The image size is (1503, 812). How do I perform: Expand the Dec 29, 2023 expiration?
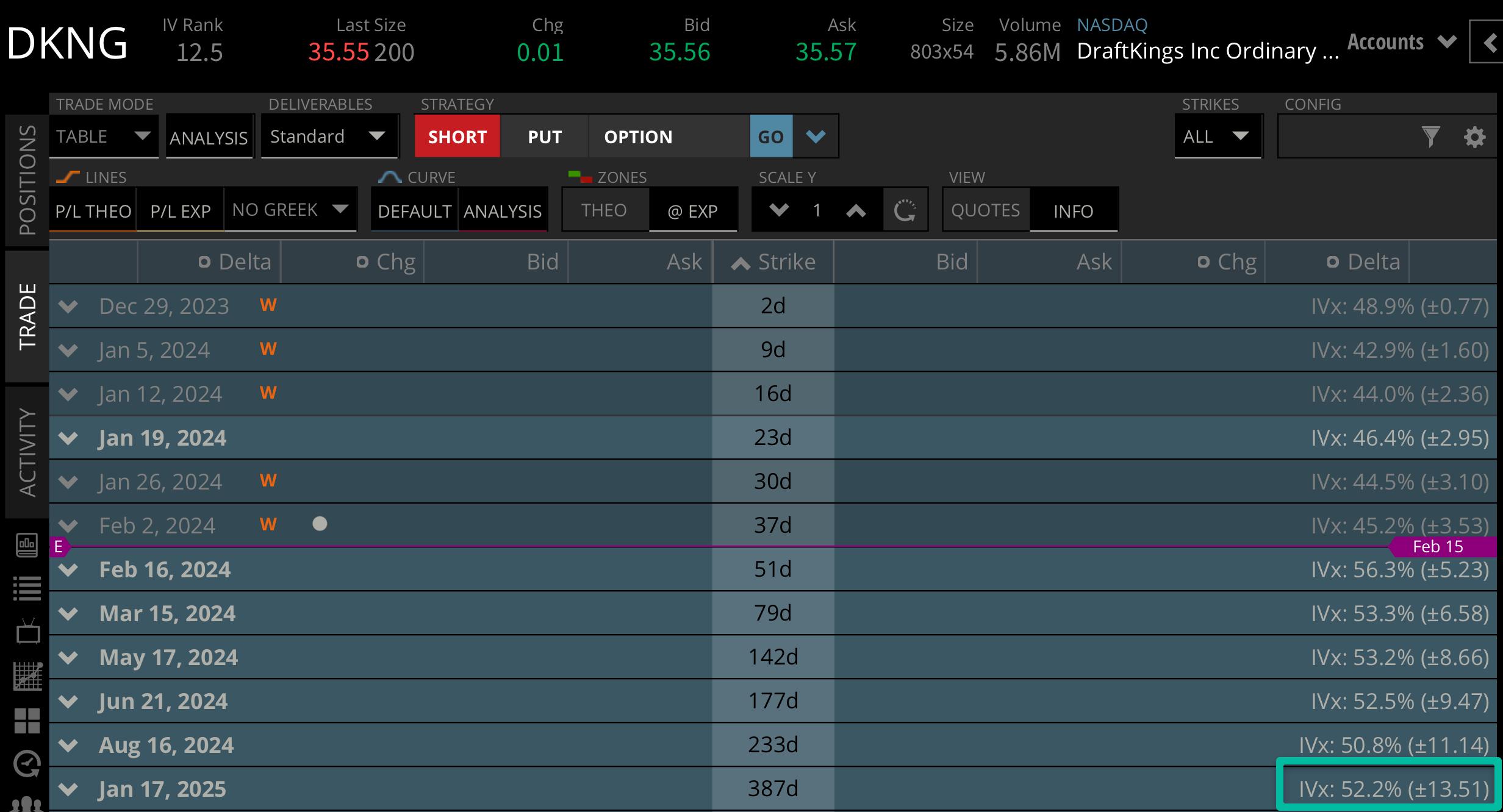tap(68, 306)
